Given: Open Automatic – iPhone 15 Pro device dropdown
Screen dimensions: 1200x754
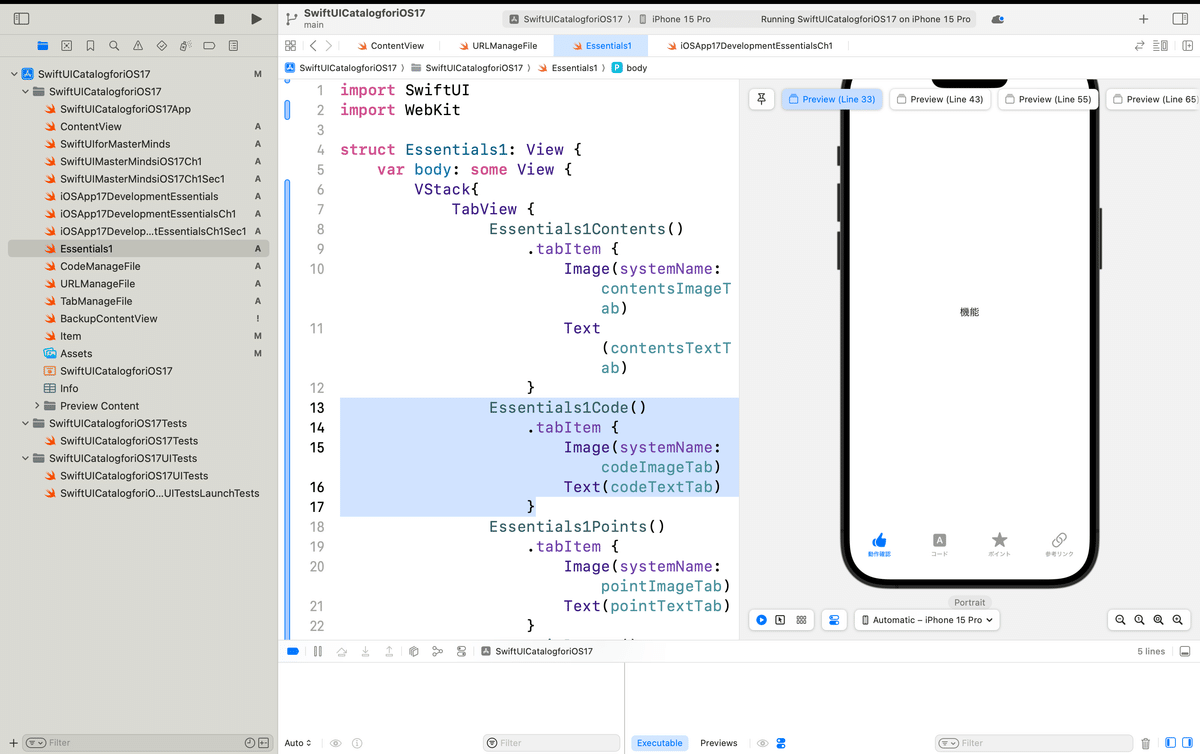Looking at the screenshot, I should pyautogui.click(x=927, y=620).
